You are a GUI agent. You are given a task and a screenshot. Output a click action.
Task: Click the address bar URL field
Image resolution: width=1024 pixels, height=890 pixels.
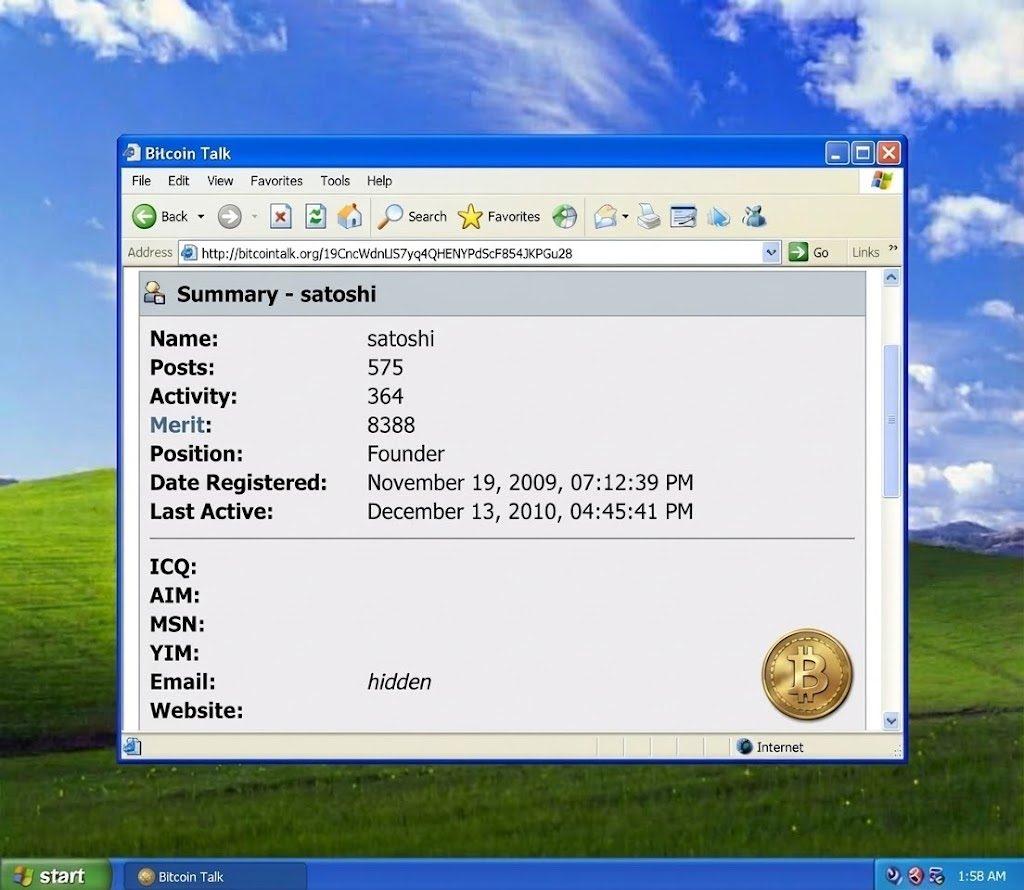click(x=480, y=253)
